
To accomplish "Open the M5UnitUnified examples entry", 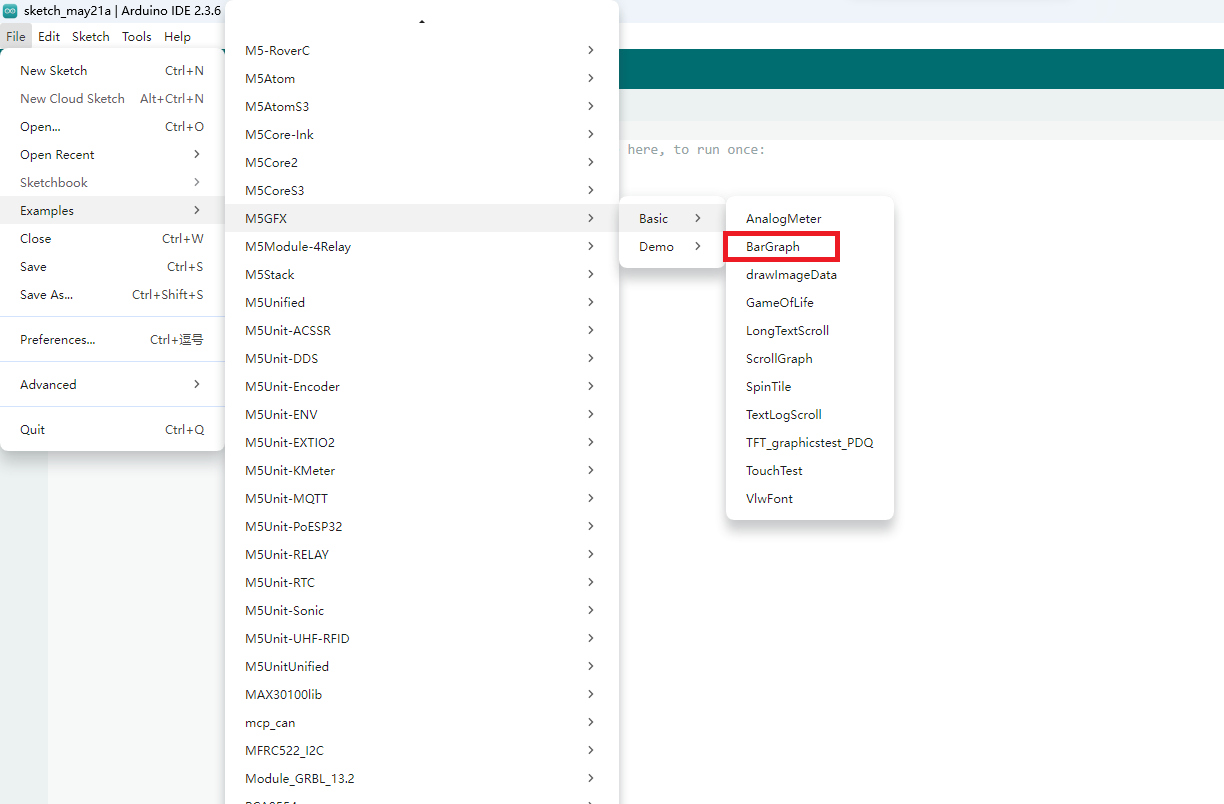I will [422, 667].
